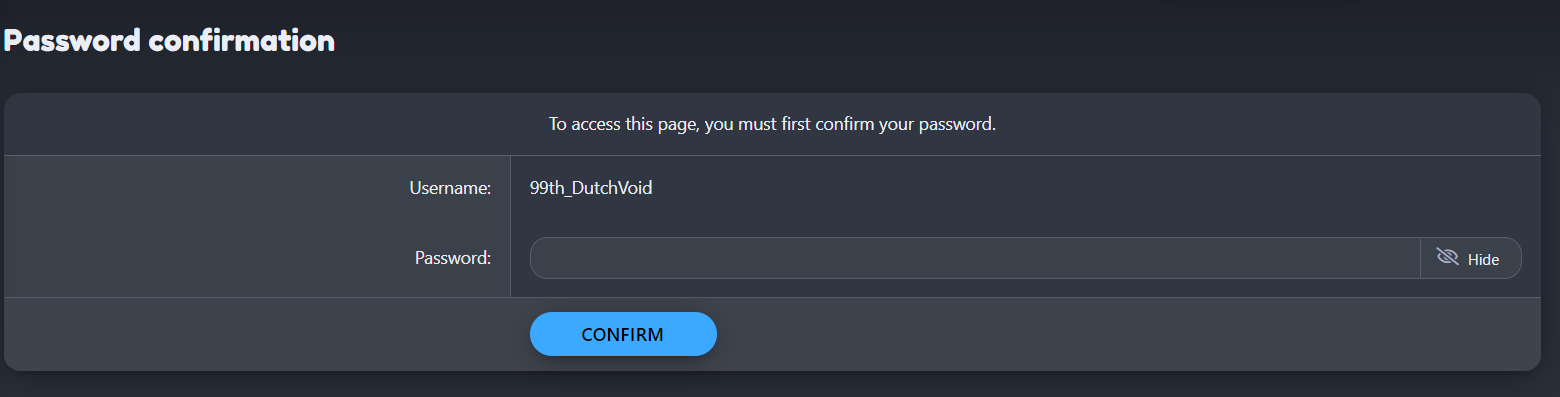1560x397 pixels.
Task: Click the eye-slash icon beside Hide
Action: pyautogui.click(x=1447, y=258)
